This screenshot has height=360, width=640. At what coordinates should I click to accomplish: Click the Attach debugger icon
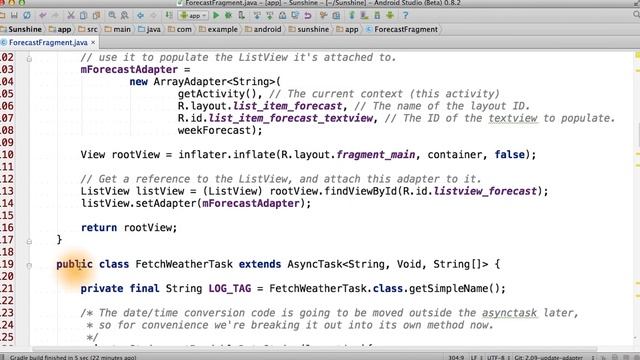pyautogui.click(x=242, y=16)
